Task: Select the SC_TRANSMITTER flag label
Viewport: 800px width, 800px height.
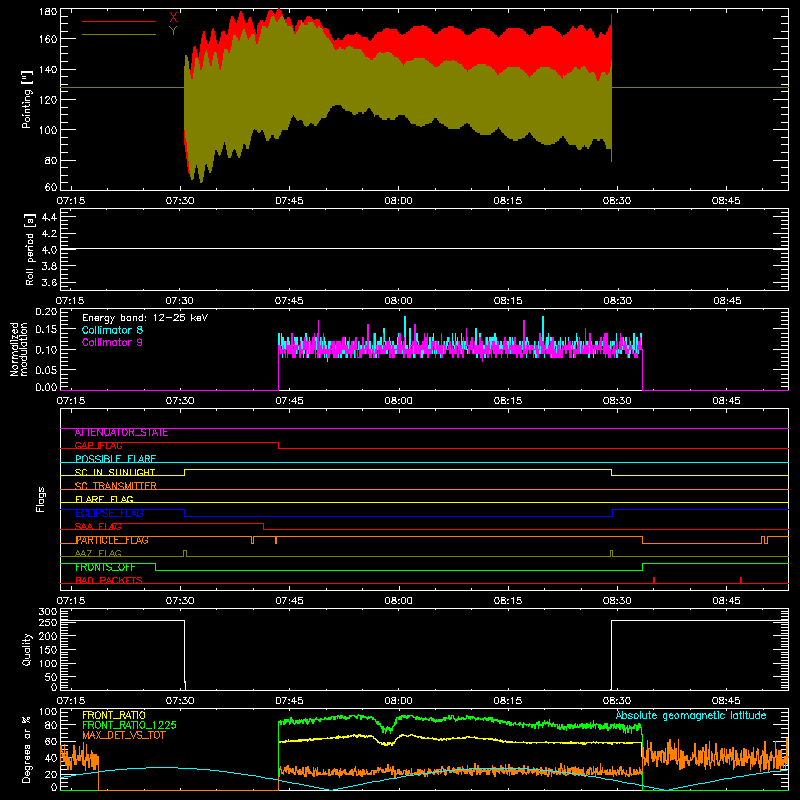Action: coord(115,486)
